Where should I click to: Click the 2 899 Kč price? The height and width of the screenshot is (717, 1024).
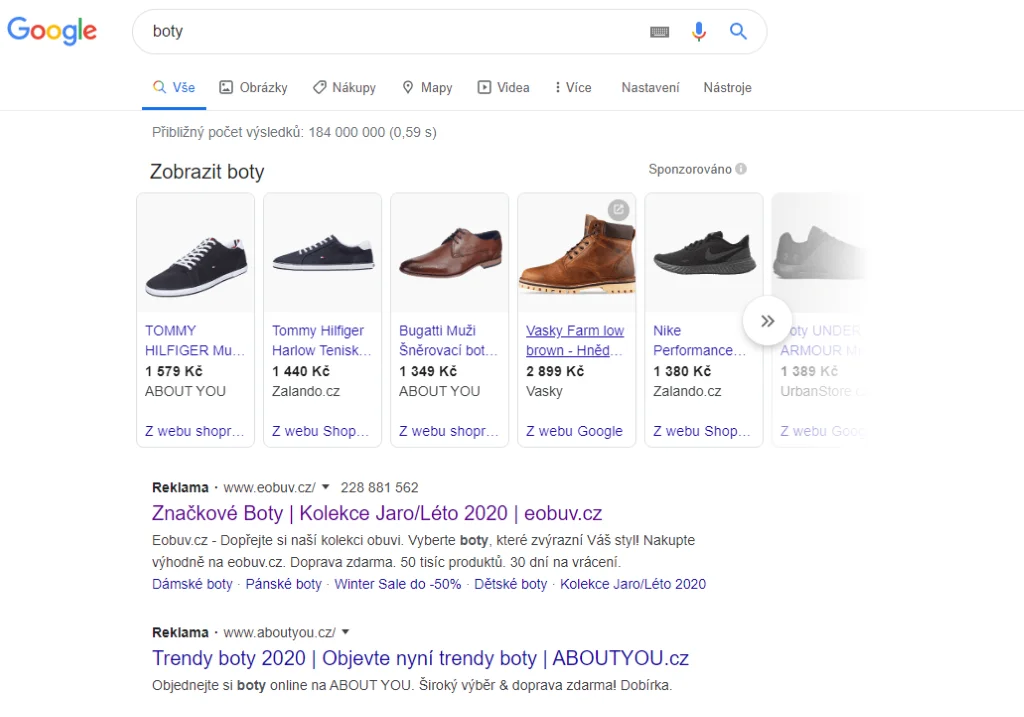pos(555,371)
